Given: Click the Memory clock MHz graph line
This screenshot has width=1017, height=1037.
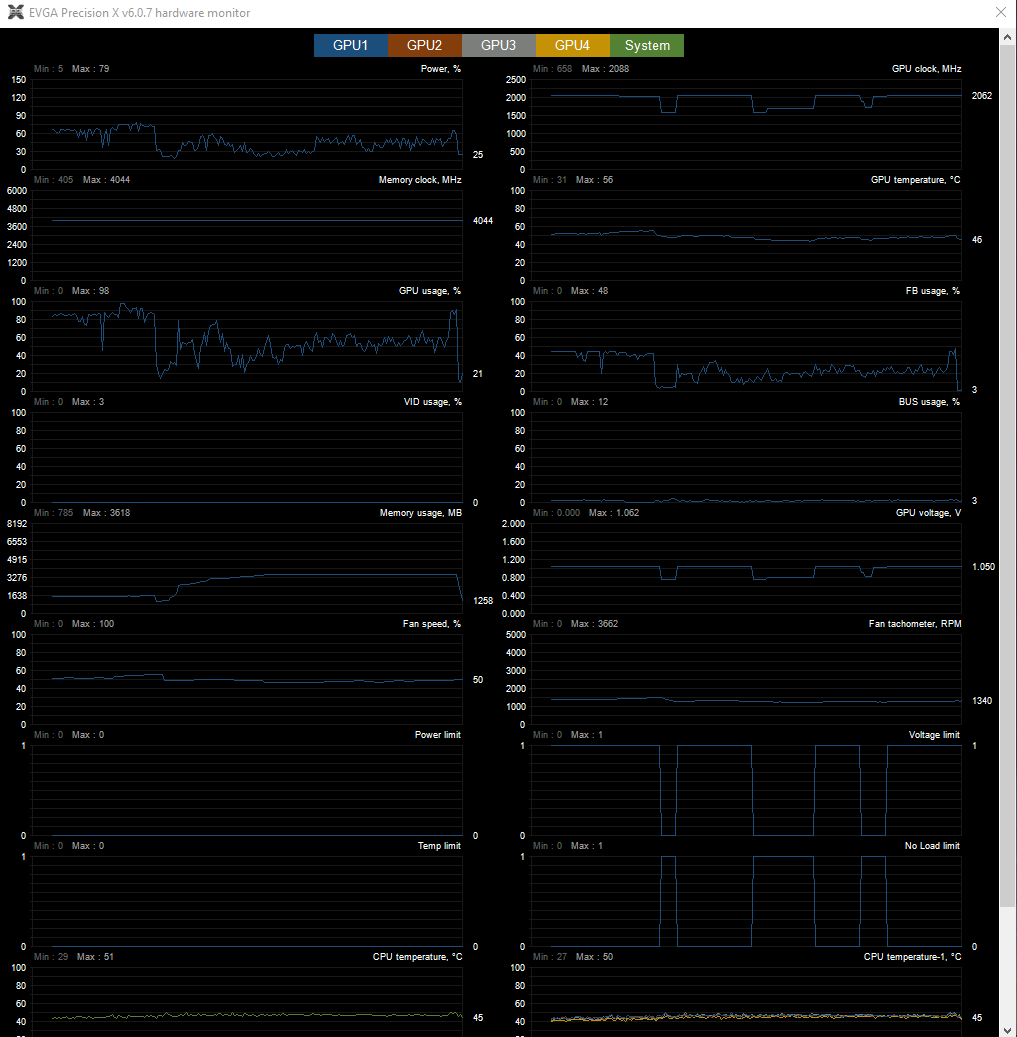Looking at the screenshot, I should (257, 220).
